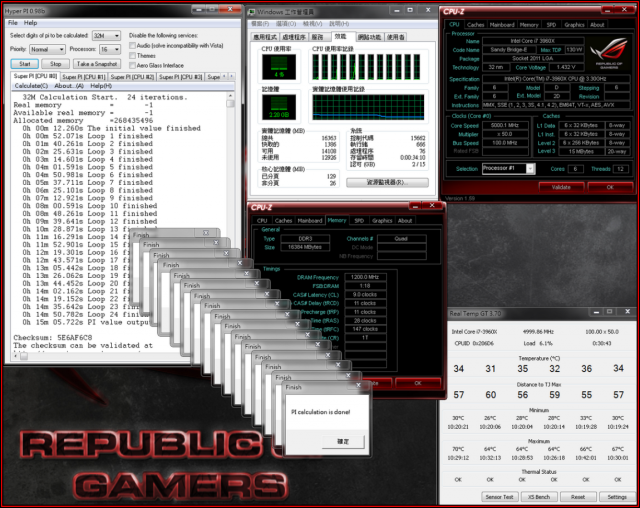
Task: Open the Mainboard tab in top CPU-Z
Action: tap(502, 25)
